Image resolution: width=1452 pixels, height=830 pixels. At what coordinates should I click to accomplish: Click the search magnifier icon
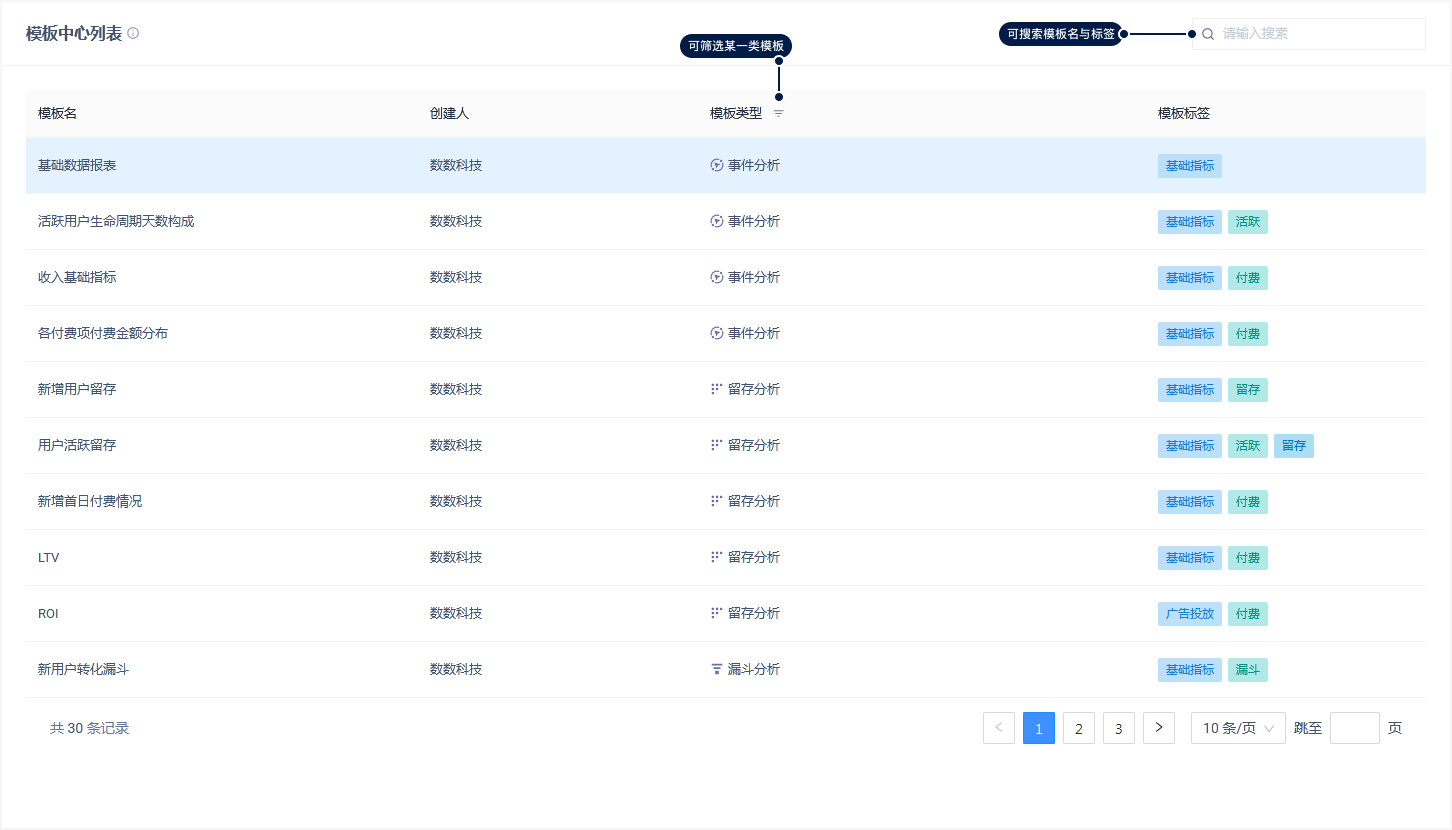pos(1208,34)
